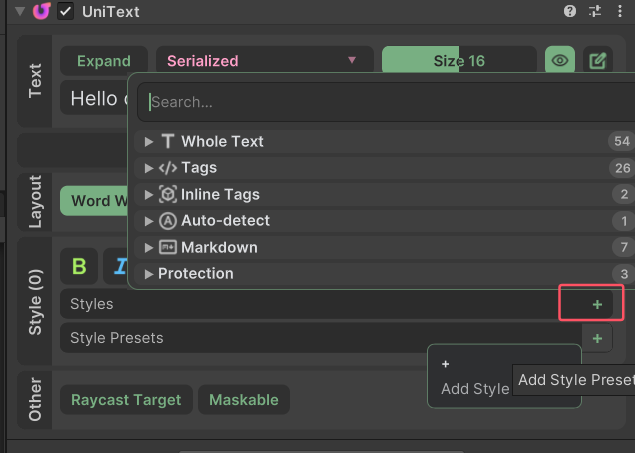This screenshot has height=453, width=635.
Task: Click Add Style in the popup
Action: [x=475, y=389]
